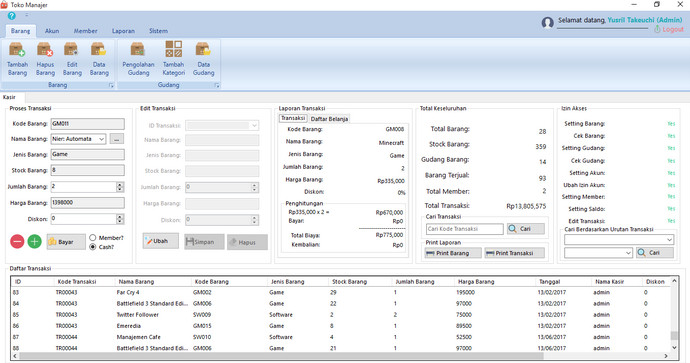Open the Nama Barang dropdown
690x363 pixels.
(x=101, y=139)
